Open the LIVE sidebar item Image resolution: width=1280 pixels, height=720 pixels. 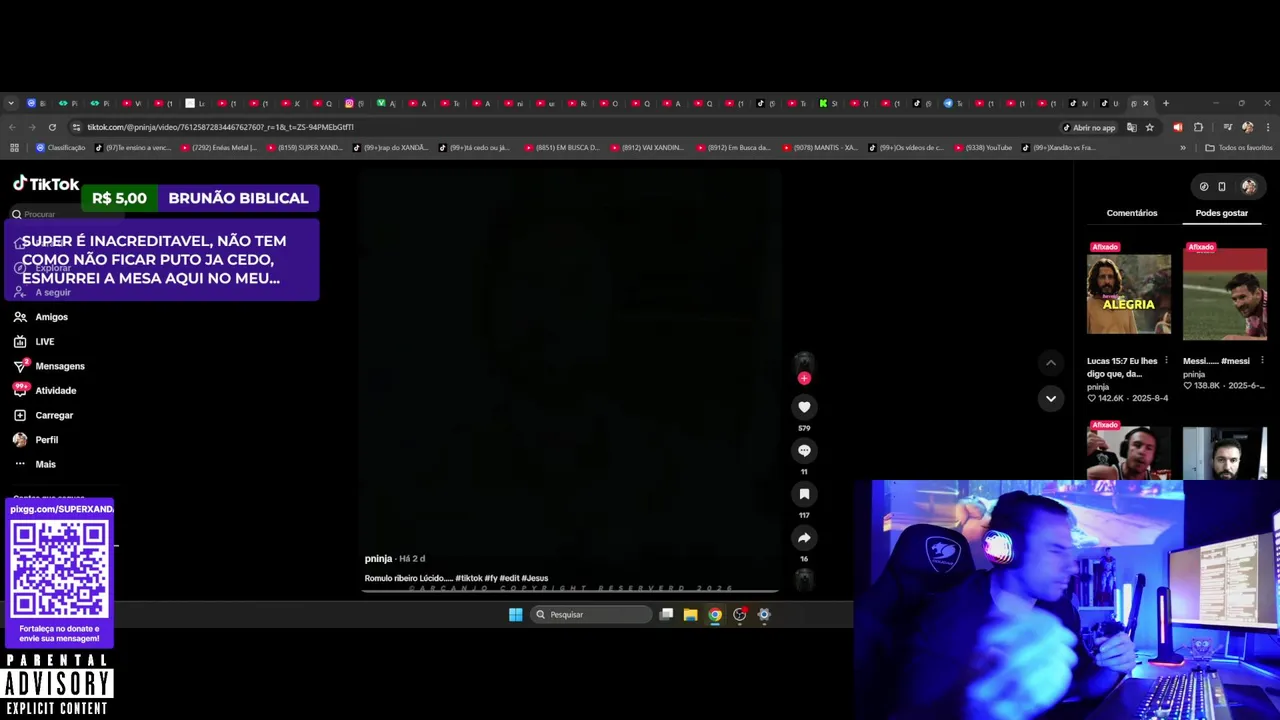tap(34, 342)
